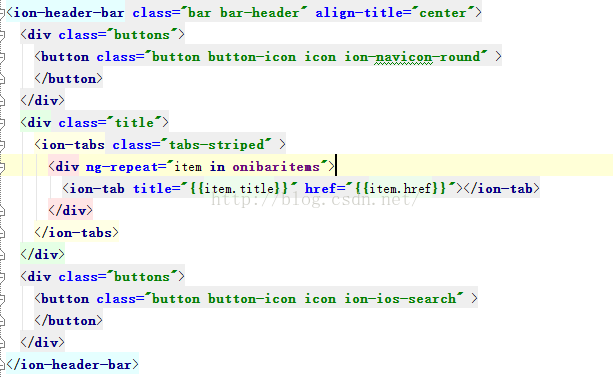Click the tabs-striped class value

pyautogui.click(x=217, y=145)
